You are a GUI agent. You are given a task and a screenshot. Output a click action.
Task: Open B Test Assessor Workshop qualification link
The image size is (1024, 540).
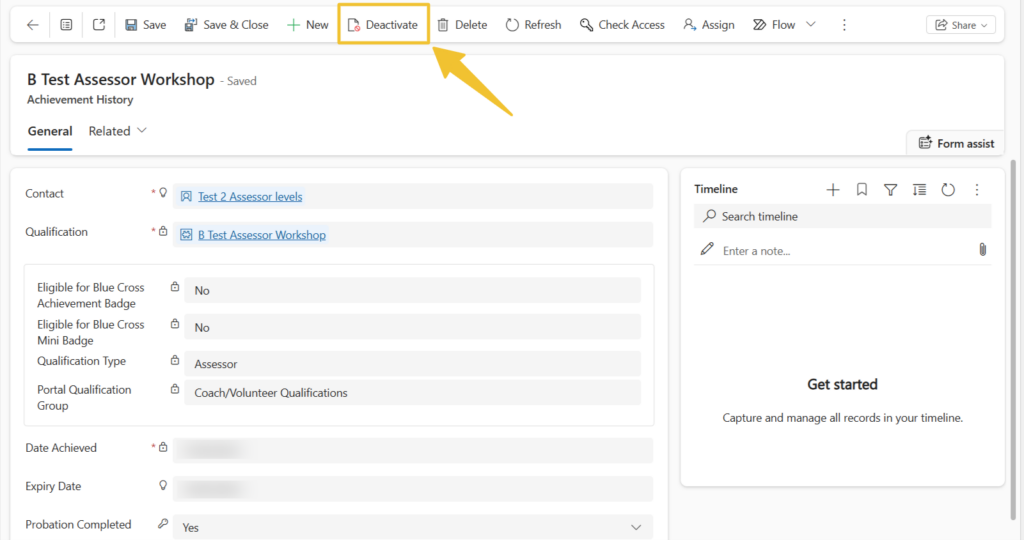click(261, 235)
